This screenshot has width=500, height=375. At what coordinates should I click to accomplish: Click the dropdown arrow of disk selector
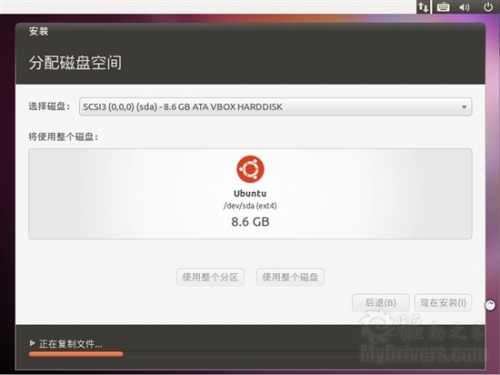[x=464, y=107]
